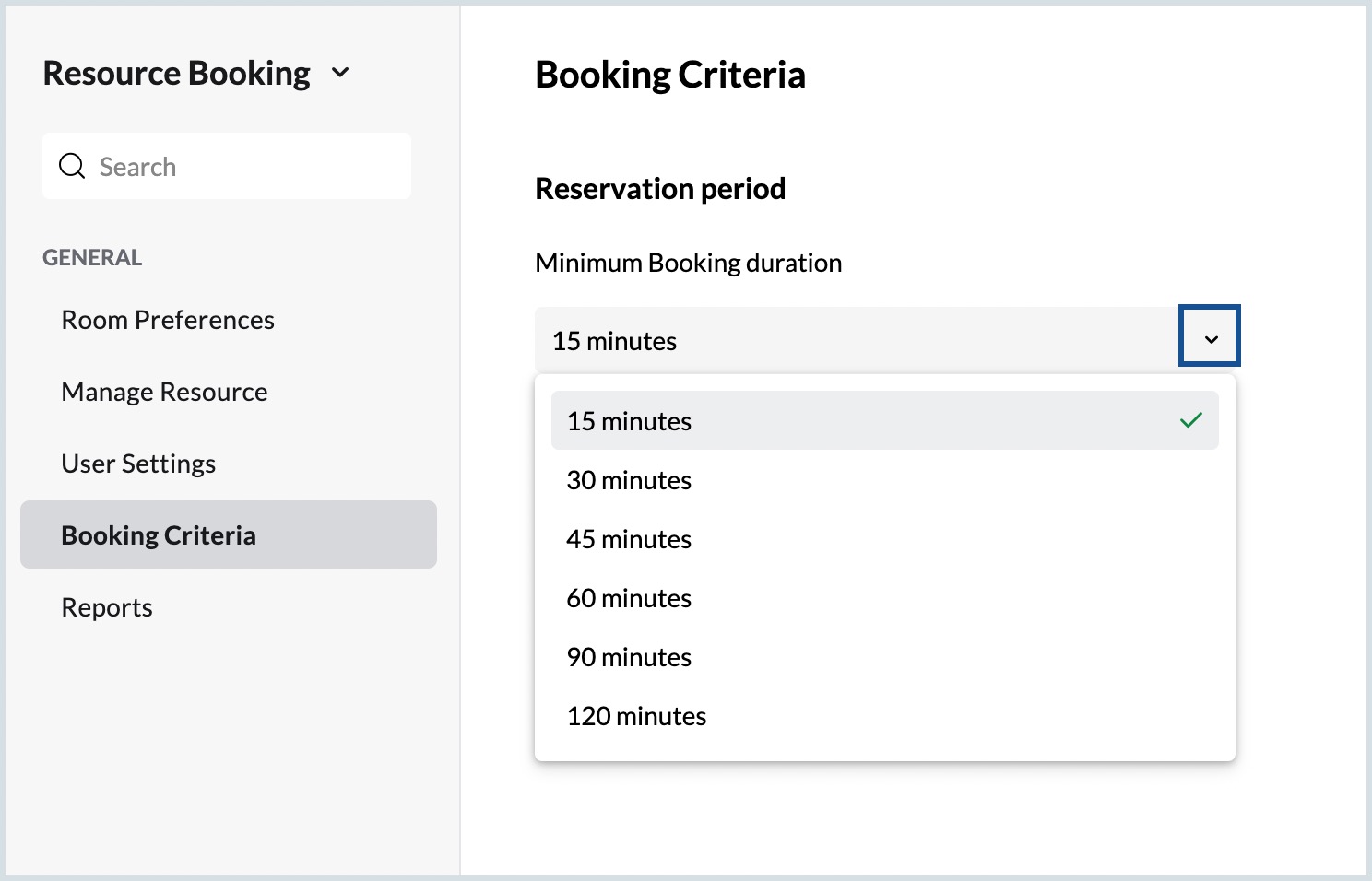Image resolution: width=1372 pixels, height=881 pixels.
Task: Select the 45 minutes option
Action: (x=629, y=539)
